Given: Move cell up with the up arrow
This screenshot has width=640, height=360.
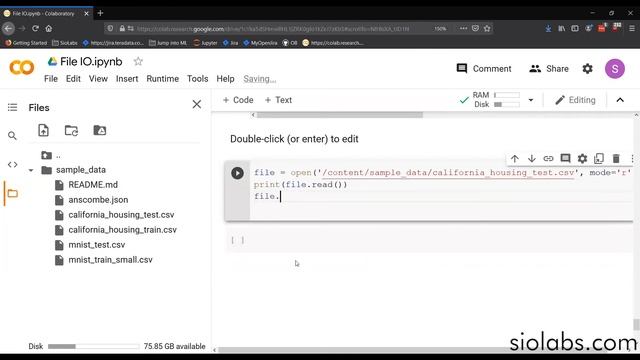Looking at the screenshot, I should [514, 158].
